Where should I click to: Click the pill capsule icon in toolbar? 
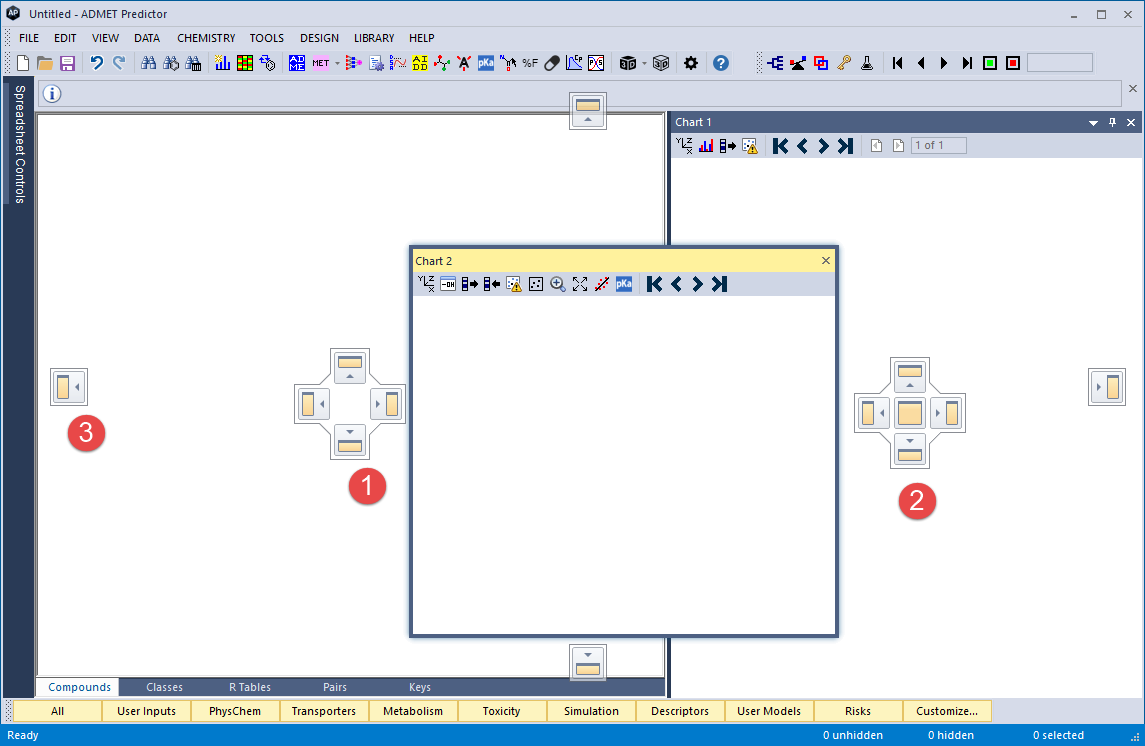(x=552, y=63)
